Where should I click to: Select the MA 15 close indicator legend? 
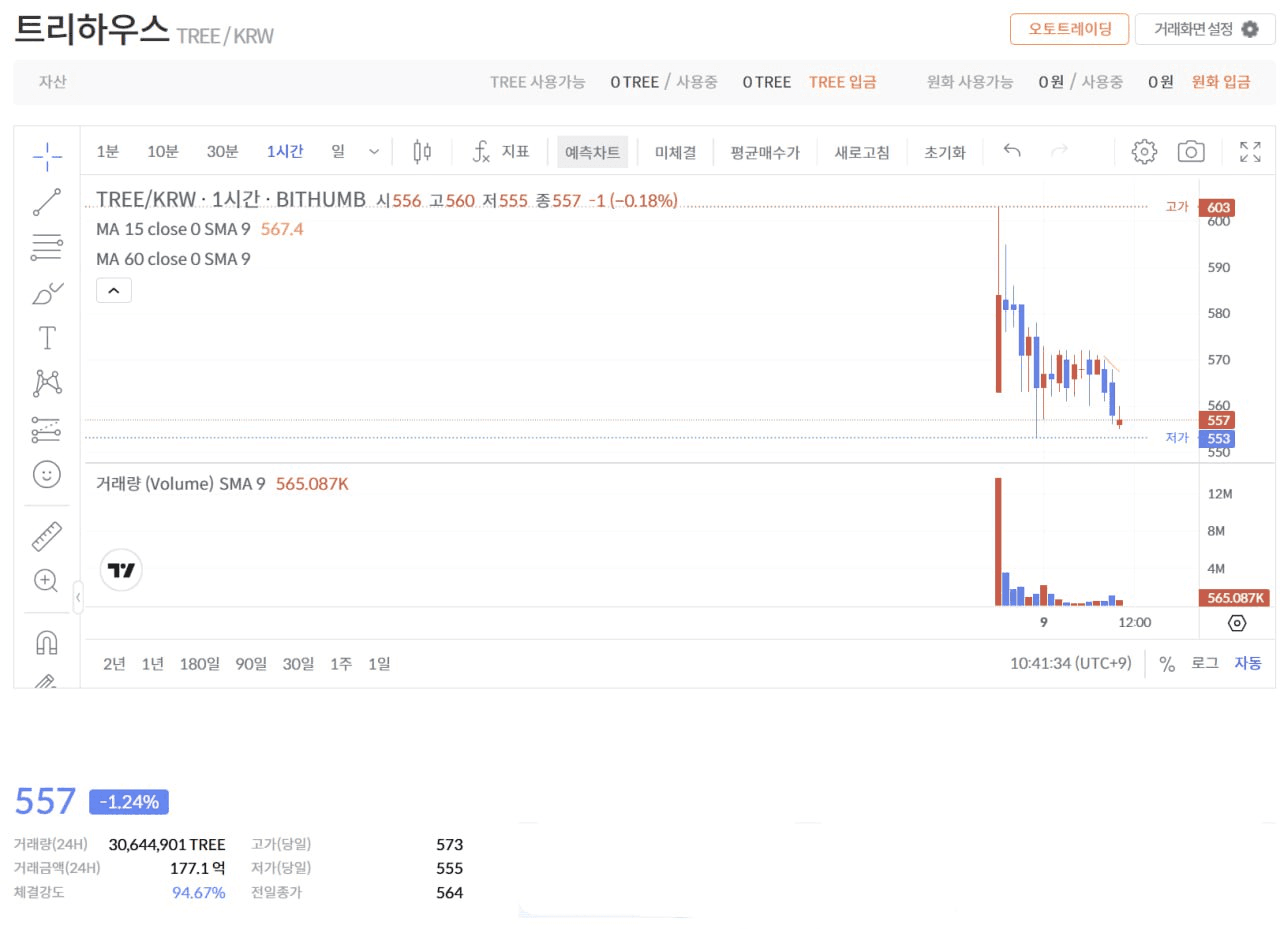coord(173,229)
